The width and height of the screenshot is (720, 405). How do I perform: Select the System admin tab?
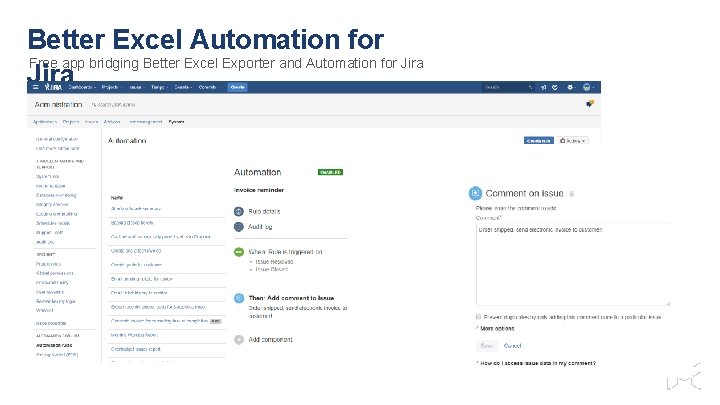176,122
